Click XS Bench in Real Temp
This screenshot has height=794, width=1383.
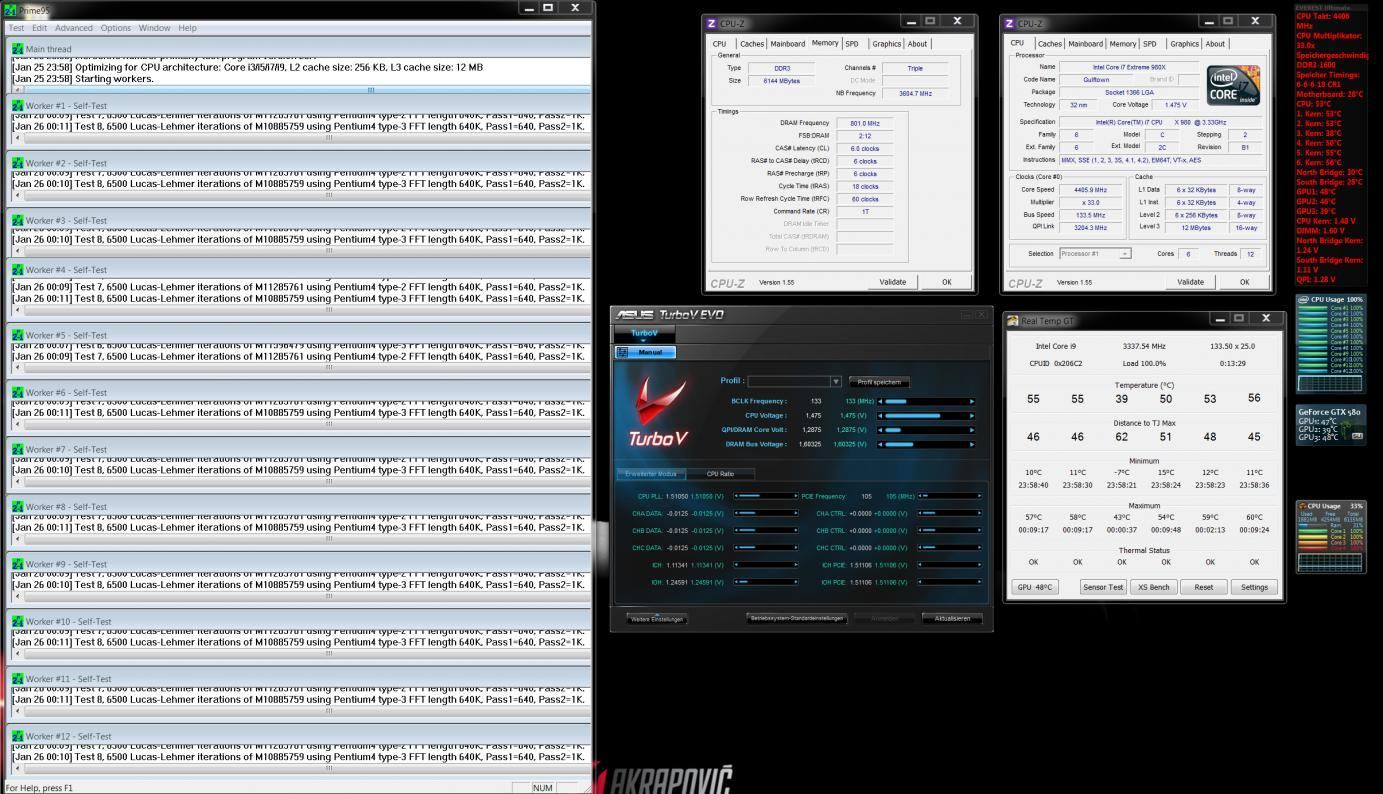pos(1153,587)
